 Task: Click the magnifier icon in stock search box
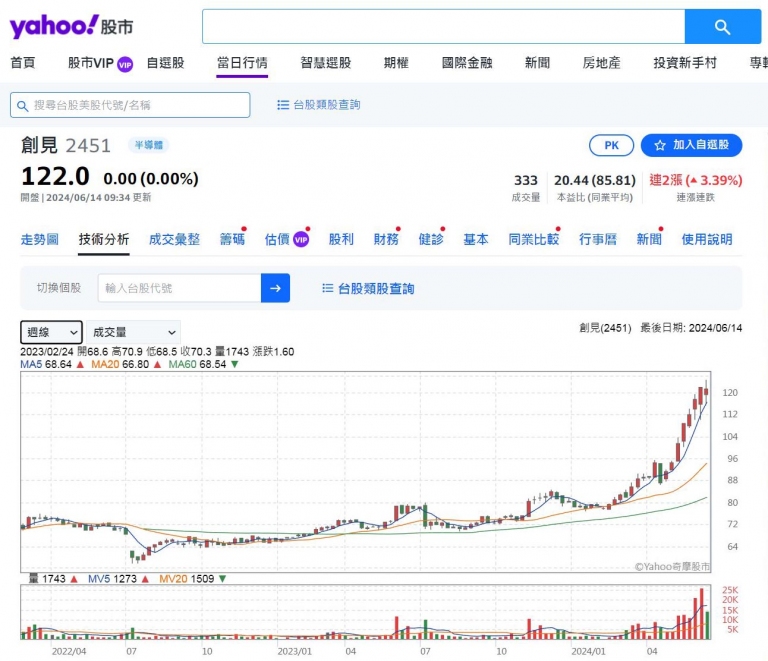pyautogui.click(x=23, y=106)
